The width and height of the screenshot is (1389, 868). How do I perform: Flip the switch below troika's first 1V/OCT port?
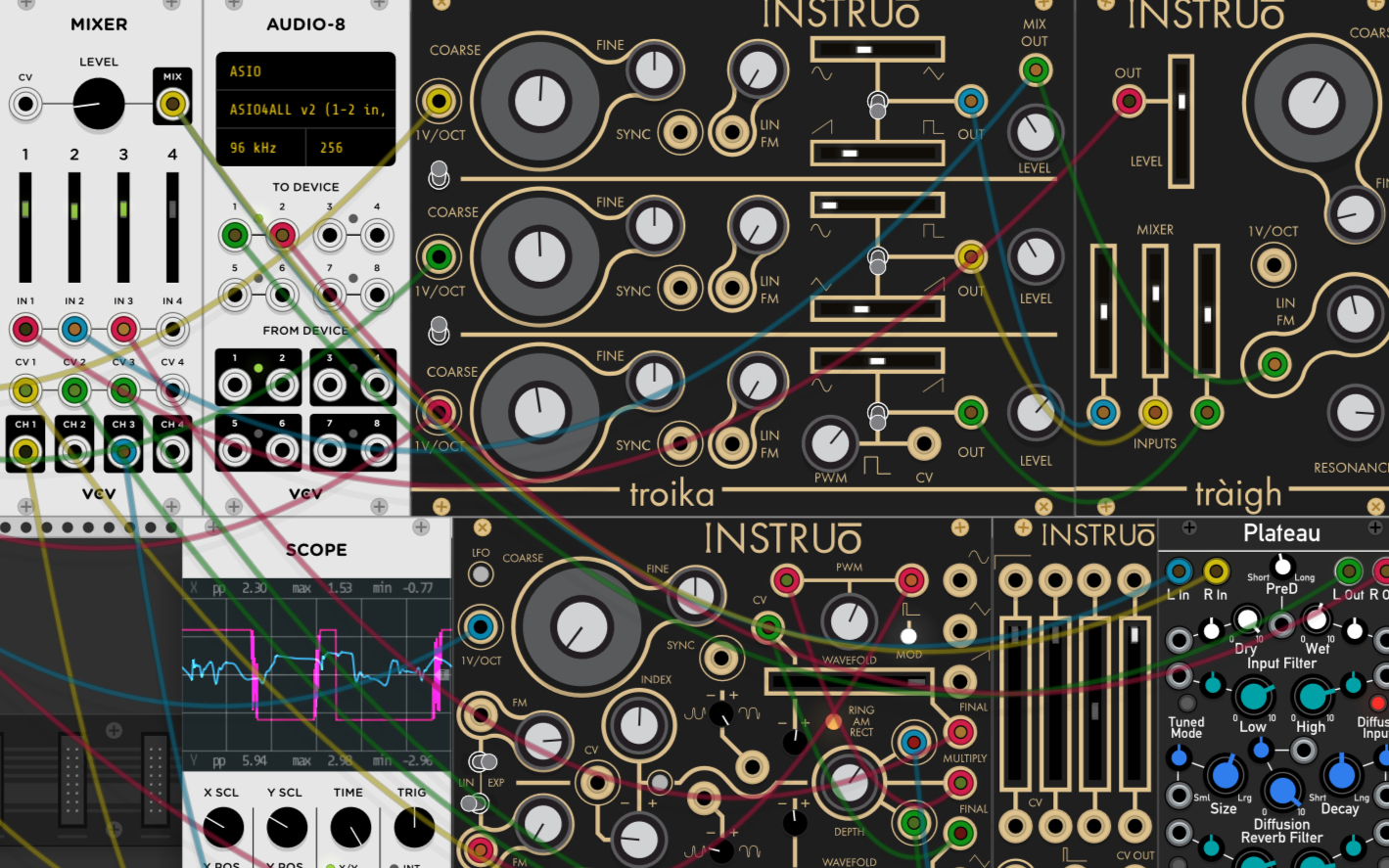[x=440, y=175]
